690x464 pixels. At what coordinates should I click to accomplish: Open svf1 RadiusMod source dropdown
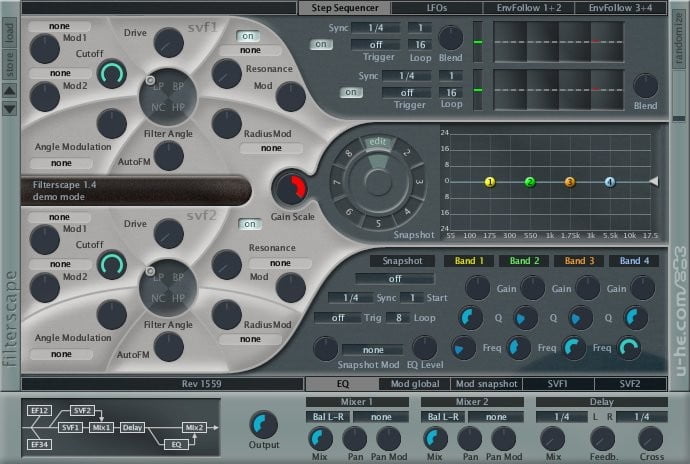pos(271,148)
